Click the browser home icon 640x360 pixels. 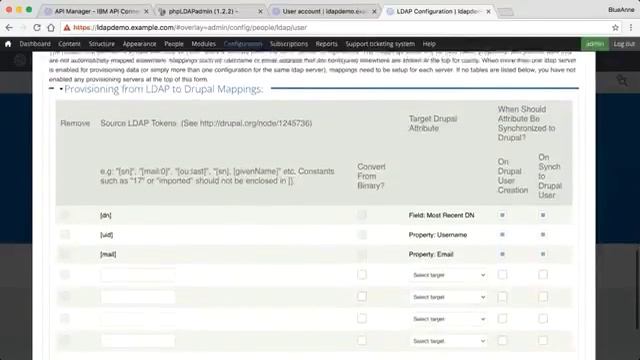tap(51, 27)
